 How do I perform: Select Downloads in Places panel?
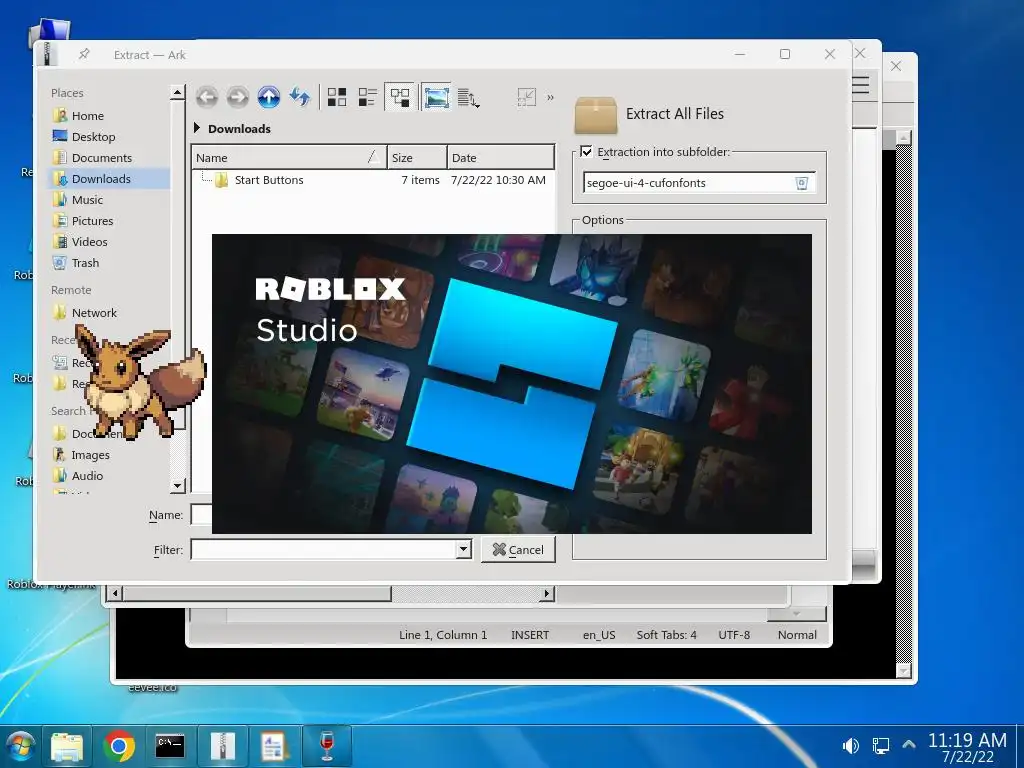pyautogui.click(x=108, y=178)
